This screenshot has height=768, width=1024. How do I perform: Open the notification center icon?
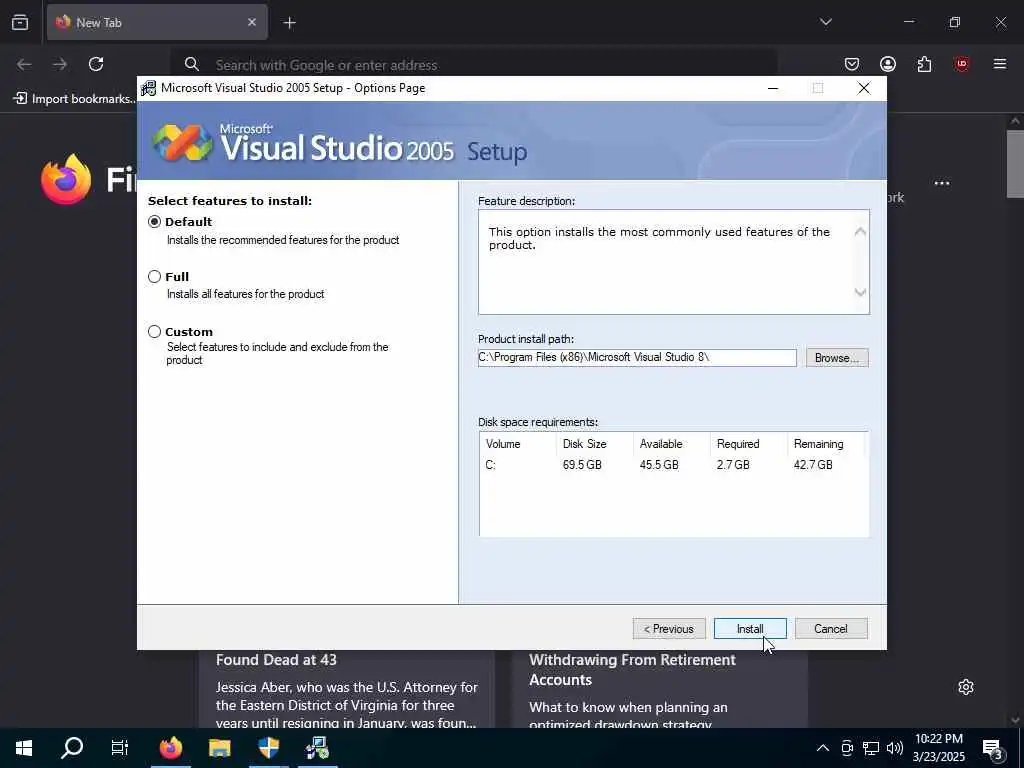[x=993, y=749]
